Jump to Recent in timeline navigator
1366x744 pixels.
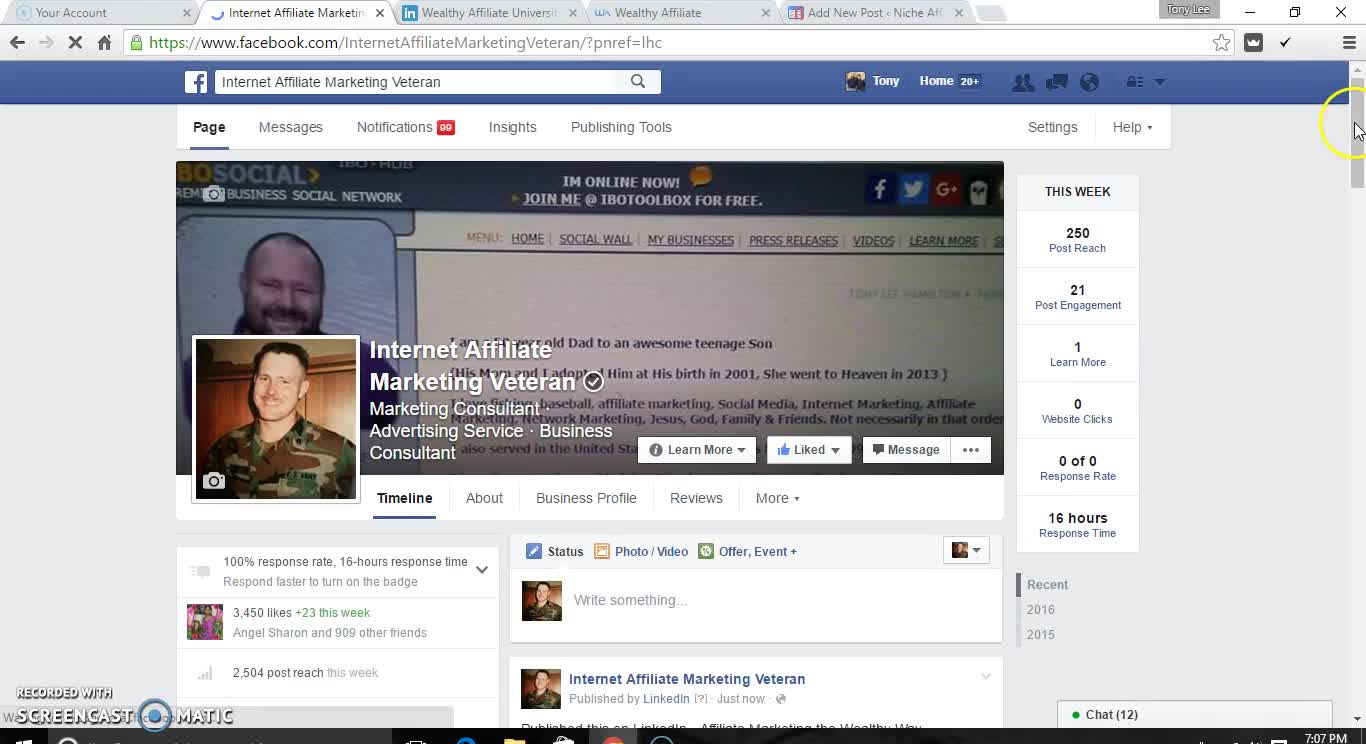click(x=1047, y=584)
